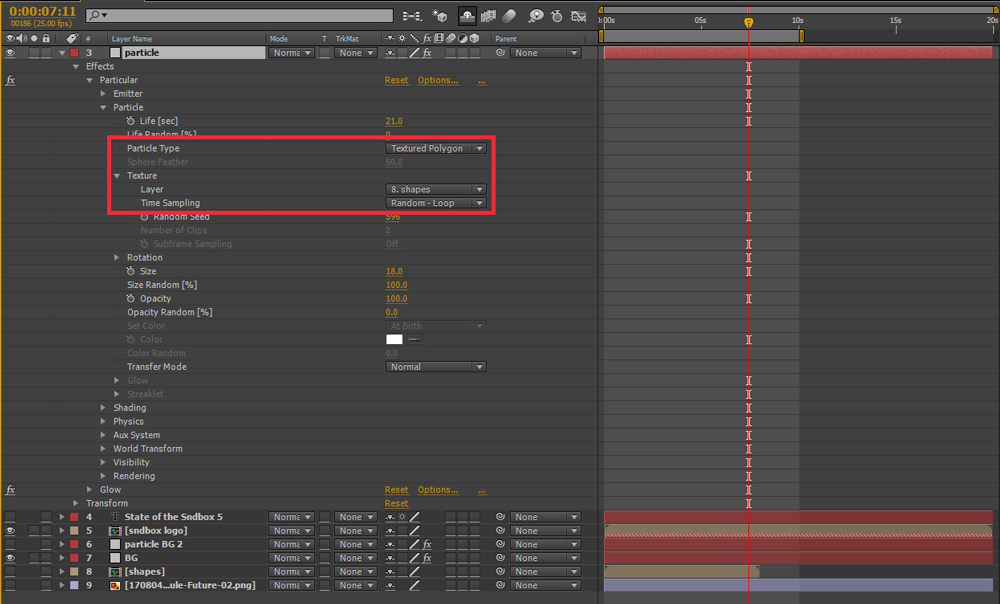Click the parent pick whip of BG layer
Screen dimensions: 1000x604
tap(500, 558)
